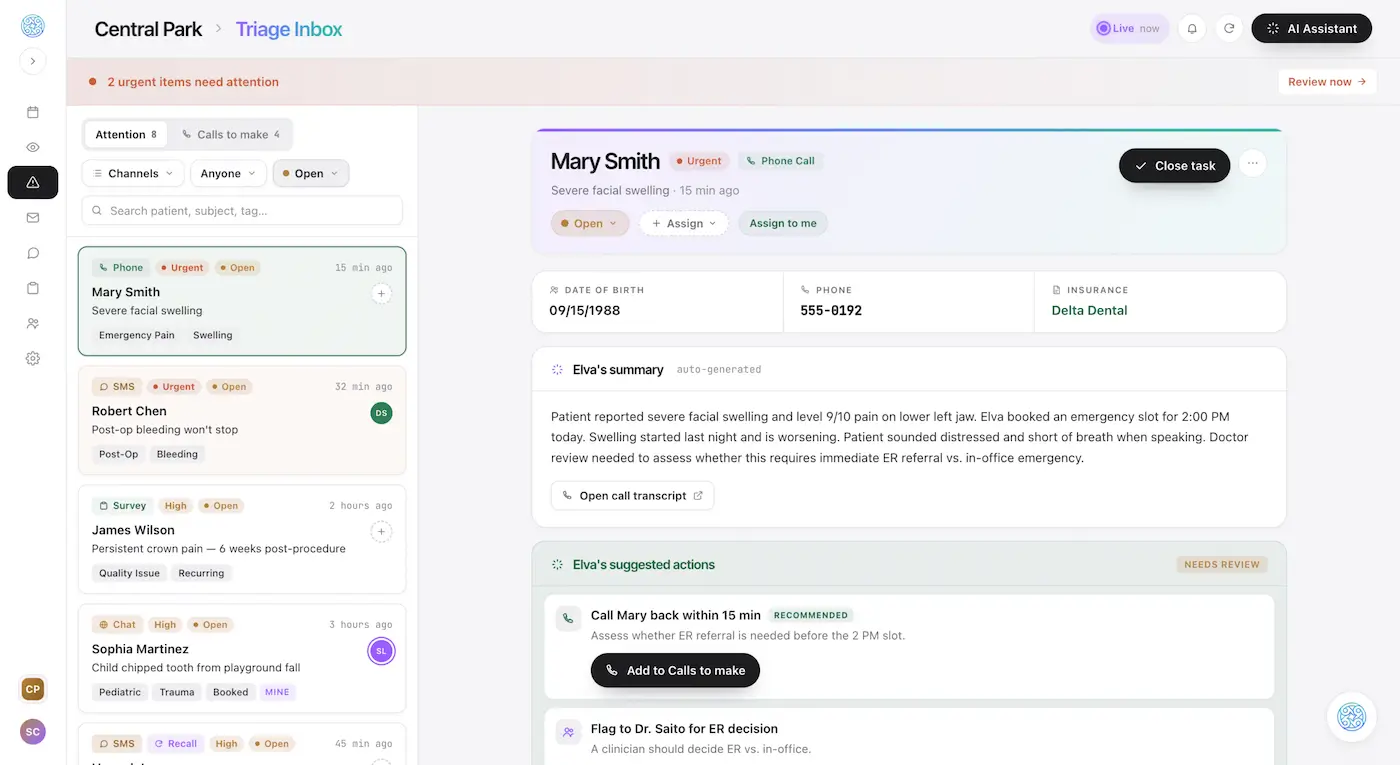Click the MINE tag
Screen dimensions: 1400x765
tap(277, 692)
